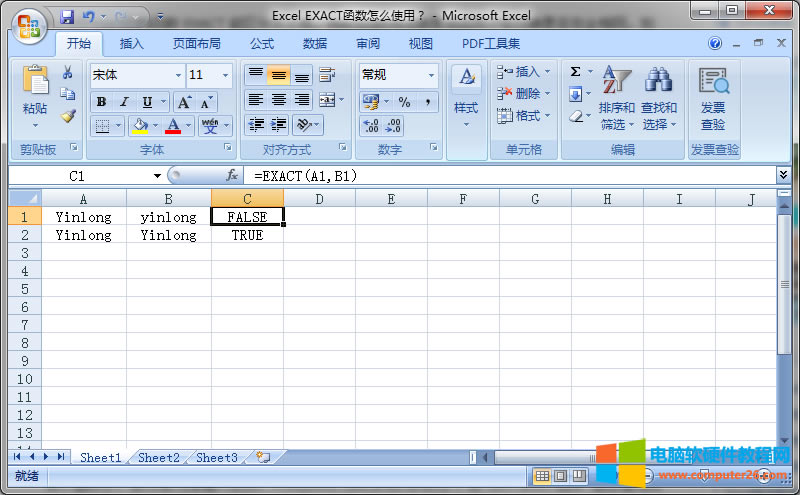Activate the Format Painter brush
This screenshot has height=495, width=800.
point(68,116)
